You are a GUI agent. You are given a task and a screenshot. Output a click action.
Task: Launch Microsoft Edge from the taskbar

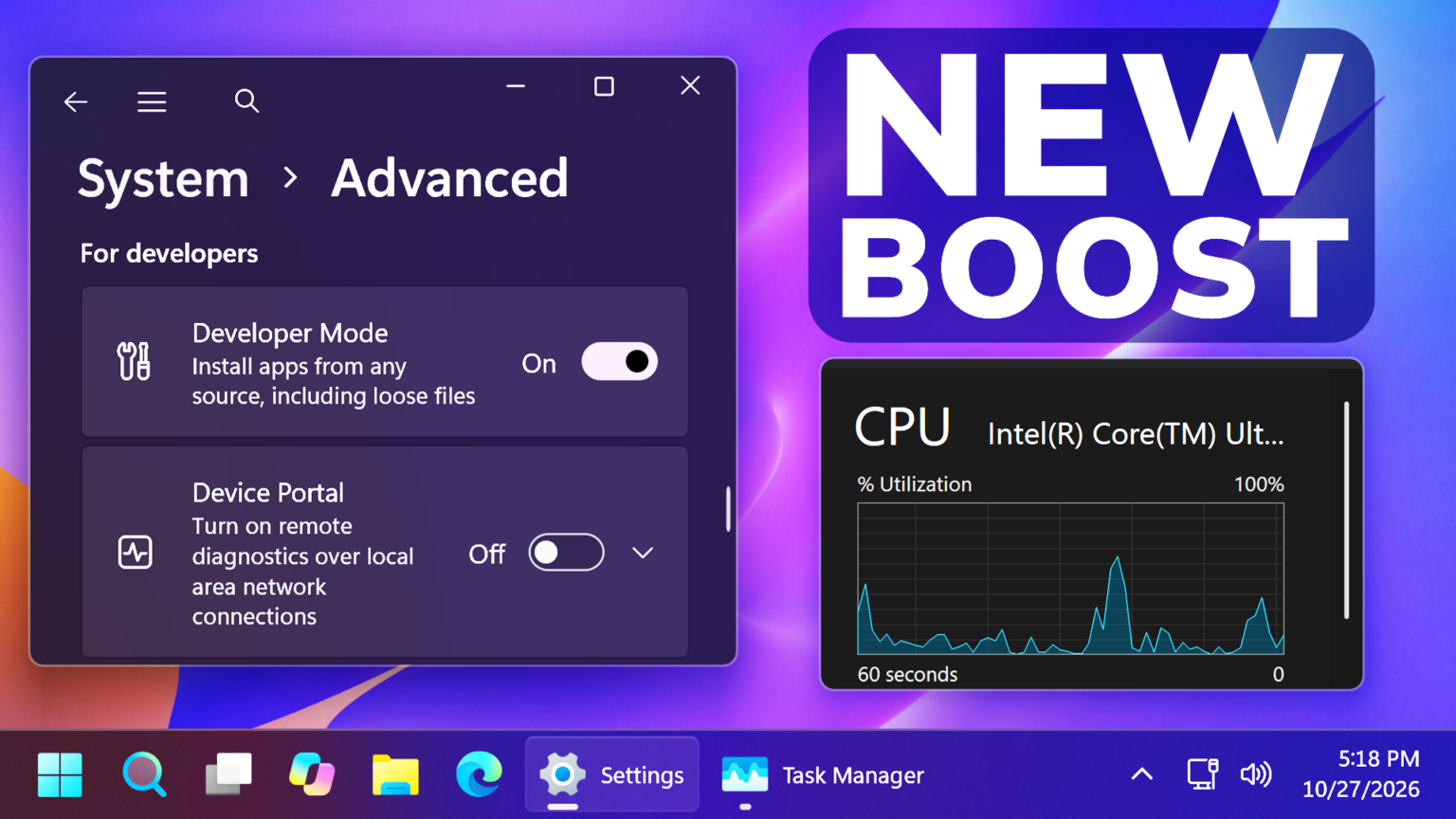coord(479,774)
